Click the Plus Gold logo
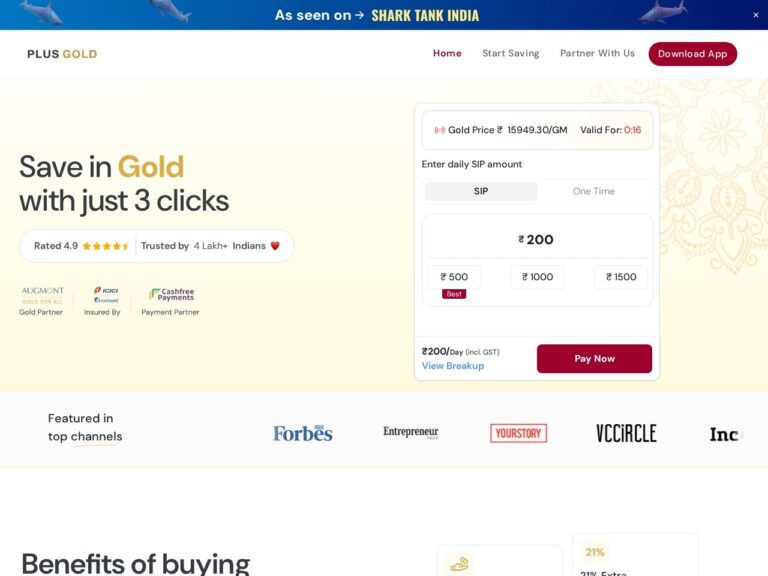The image size is (768, 576). 62,54
